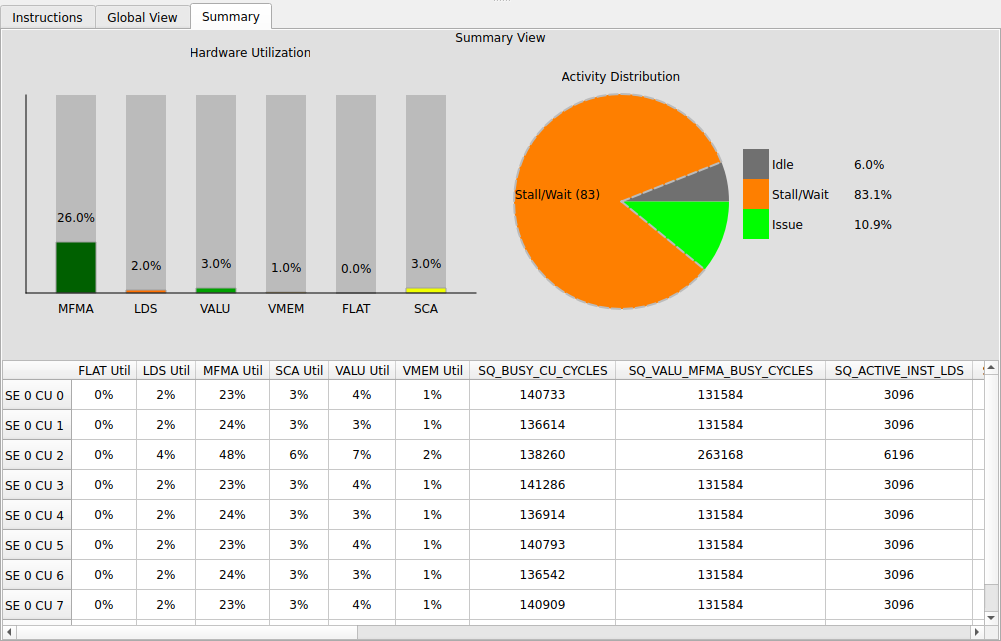
Task: Select the SE 0 CU 7 row header
Action: (x=36, y=605)
